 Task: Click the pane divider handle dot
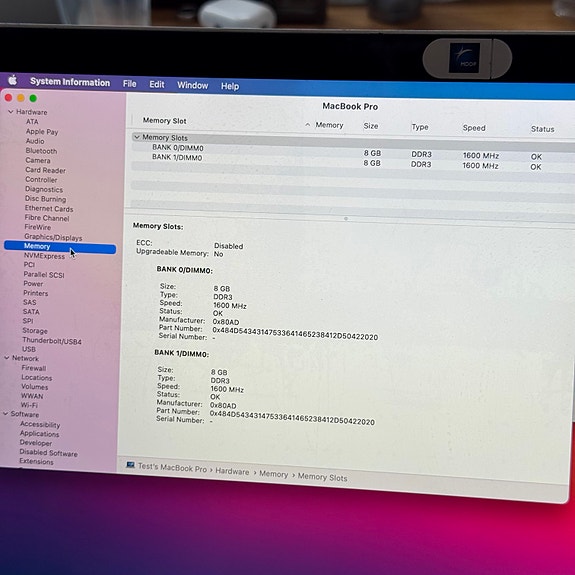pyautogui.click(x=345, y=219)
